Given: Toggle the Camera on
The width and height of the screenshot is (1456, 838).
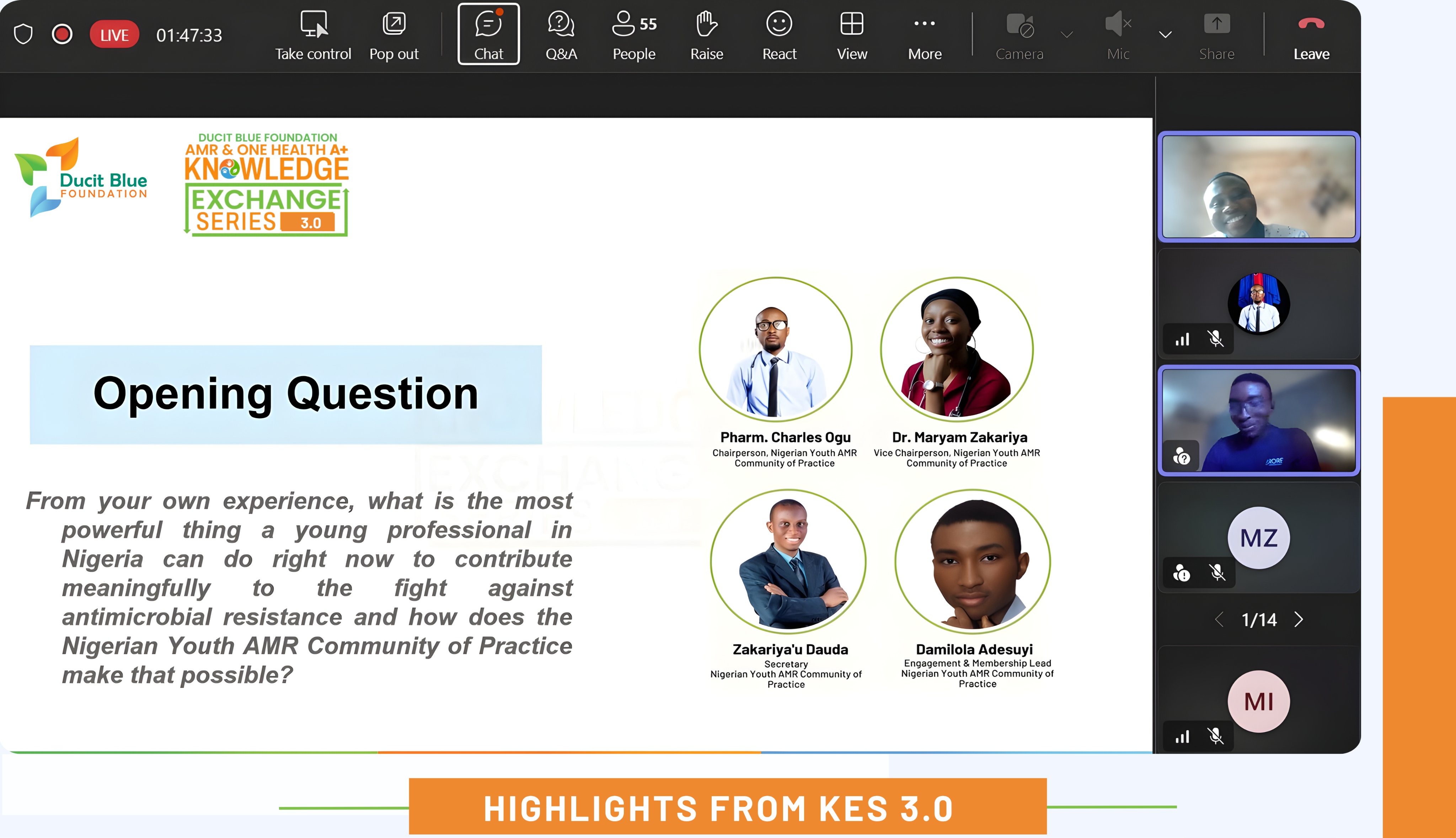Looking at the screenshot, I should pos(1019,35).
